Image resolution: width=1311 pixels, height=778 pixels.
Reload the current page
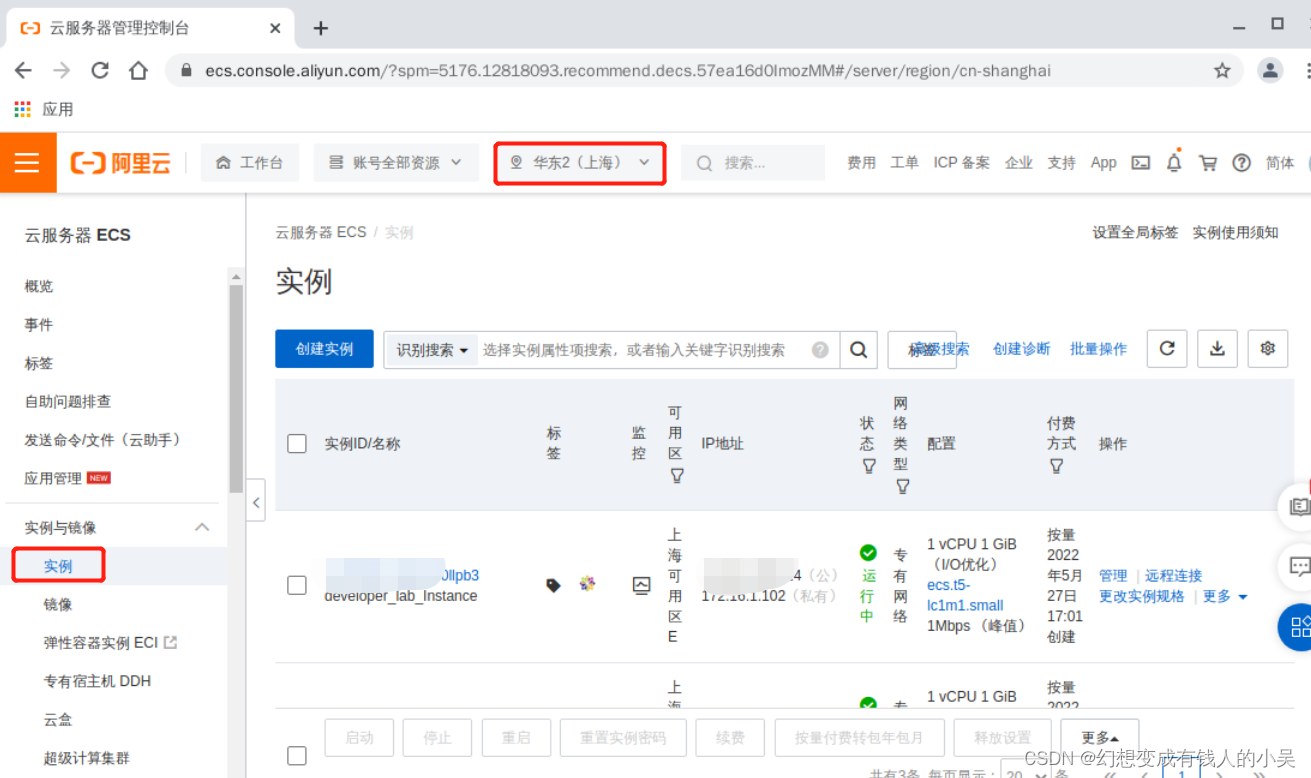(100, 71)
